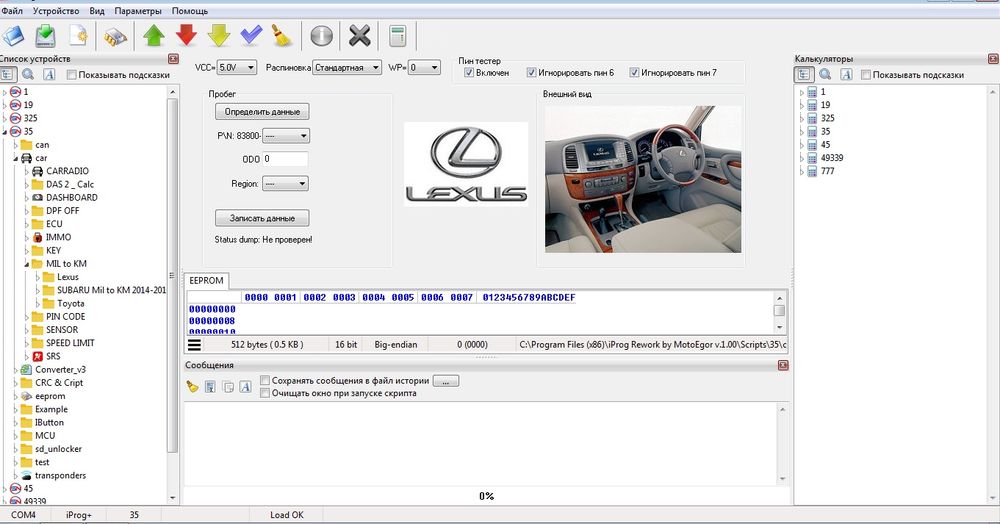Toggle 'Игнорировать пин 6' checkbox

[x=531, y=73]
